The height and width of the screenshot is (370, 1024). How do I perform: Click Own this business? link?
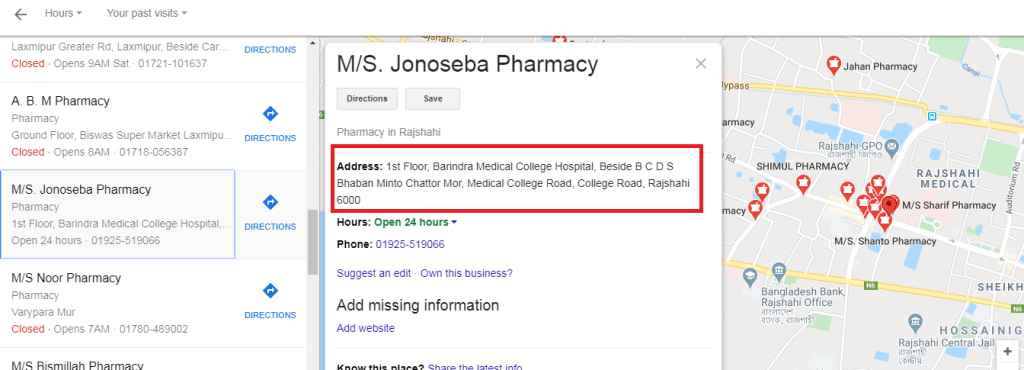[x=466, y=273]
